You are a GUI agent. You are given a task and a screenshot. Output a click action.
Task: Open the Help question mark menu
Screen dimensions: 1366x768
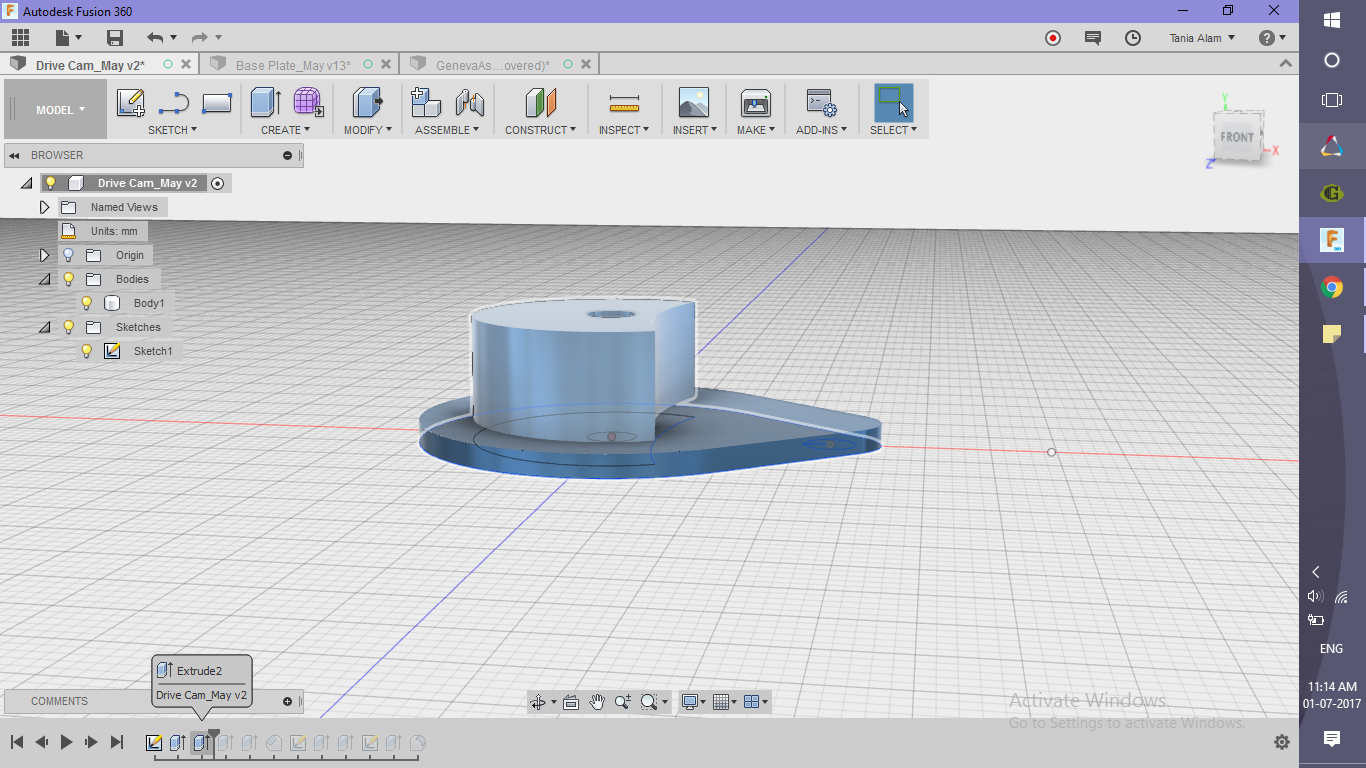coord(1272,38)
